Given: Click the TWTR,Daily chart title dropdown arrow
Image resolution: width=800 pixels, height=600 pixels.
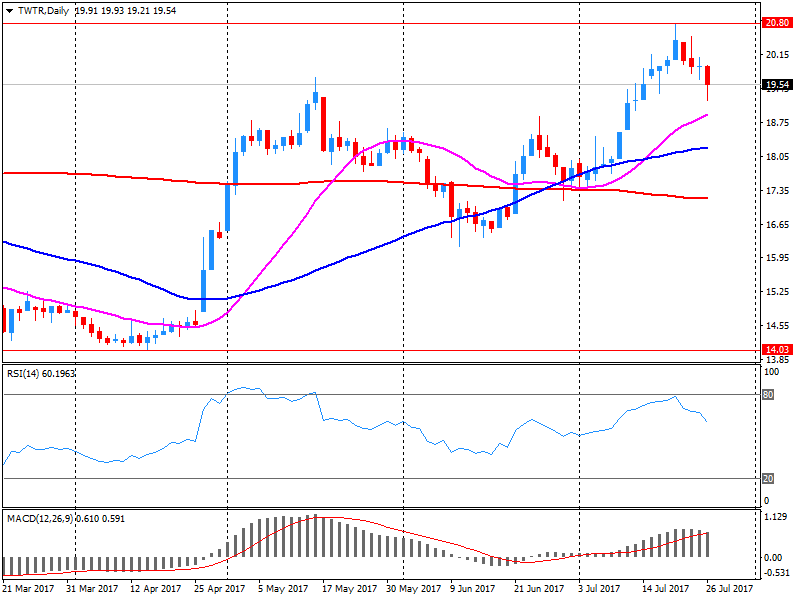Looking at the screenshot, I should pos(10,11).
